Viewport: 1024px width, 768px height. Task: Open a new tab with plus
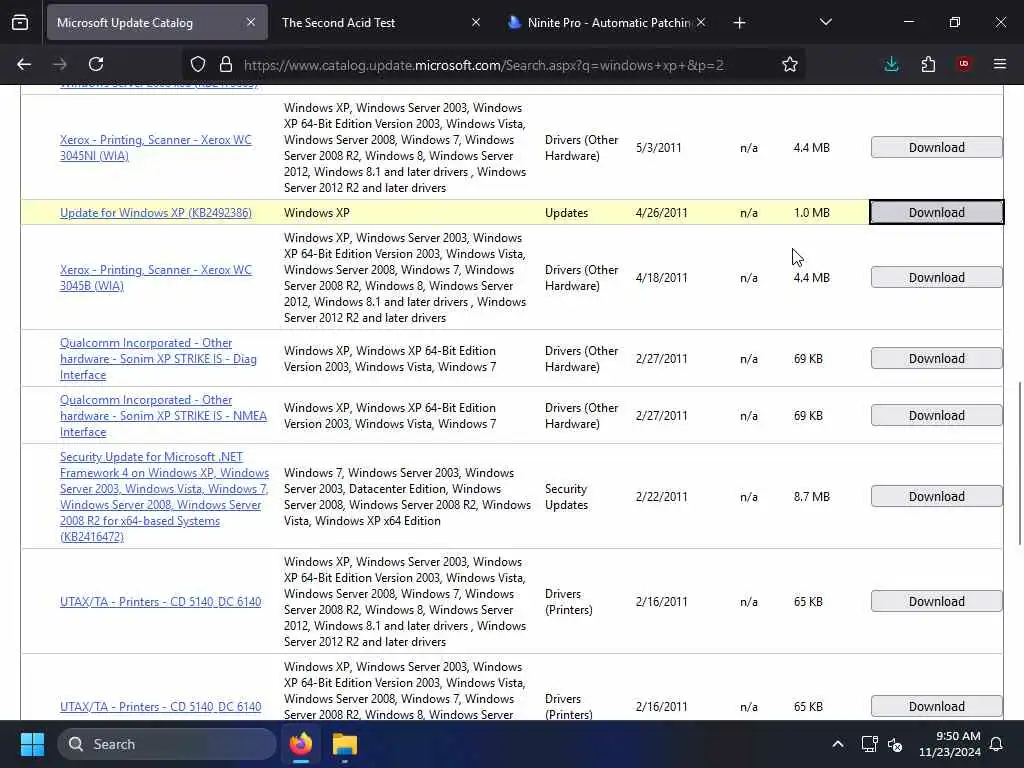coord(739,23)
